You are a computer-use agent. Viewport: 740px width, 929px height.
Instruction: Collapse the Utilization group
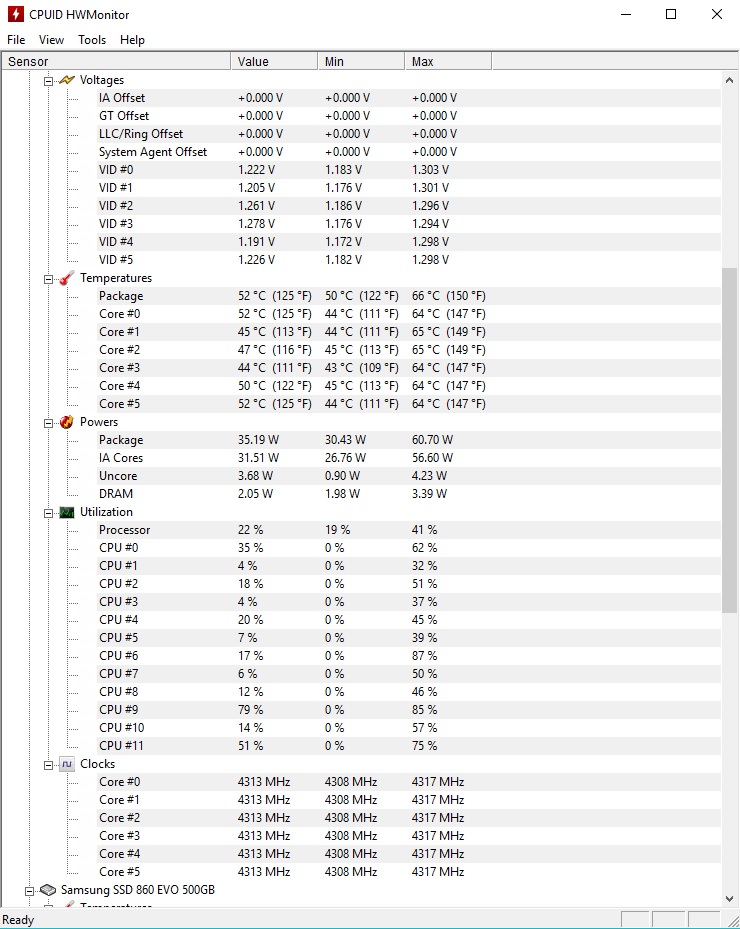49,513
